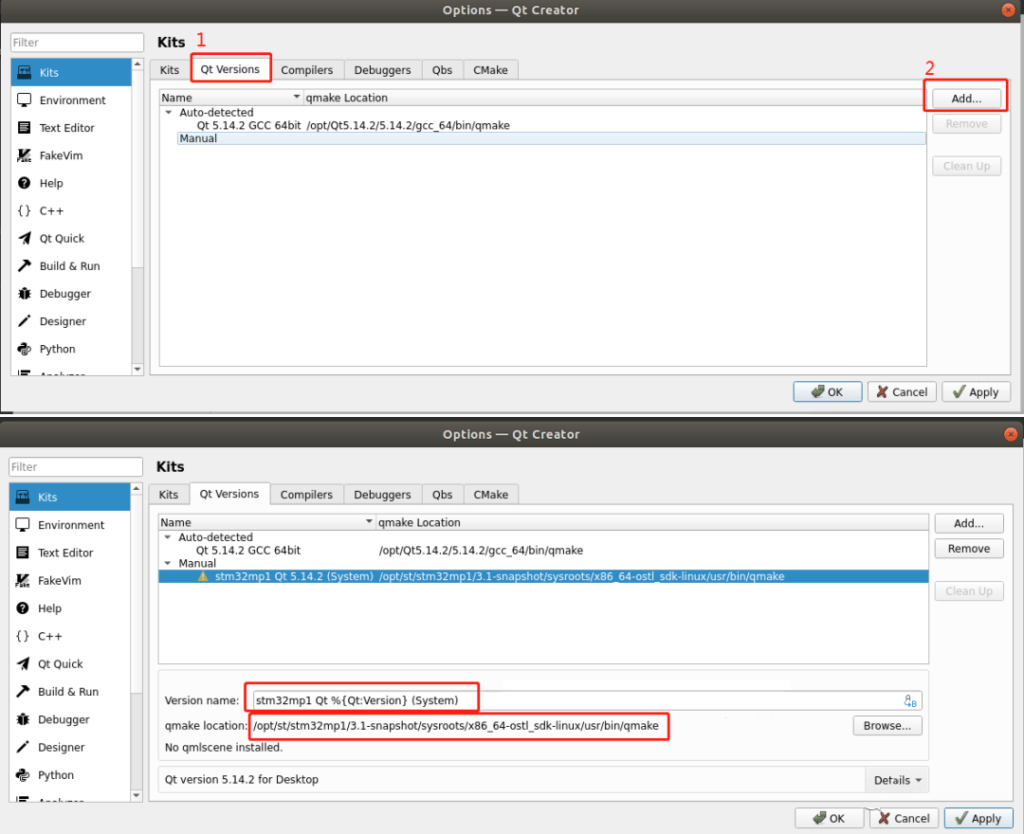Switch to the CMake tab

pyautogui.click(x=490, y=69)
